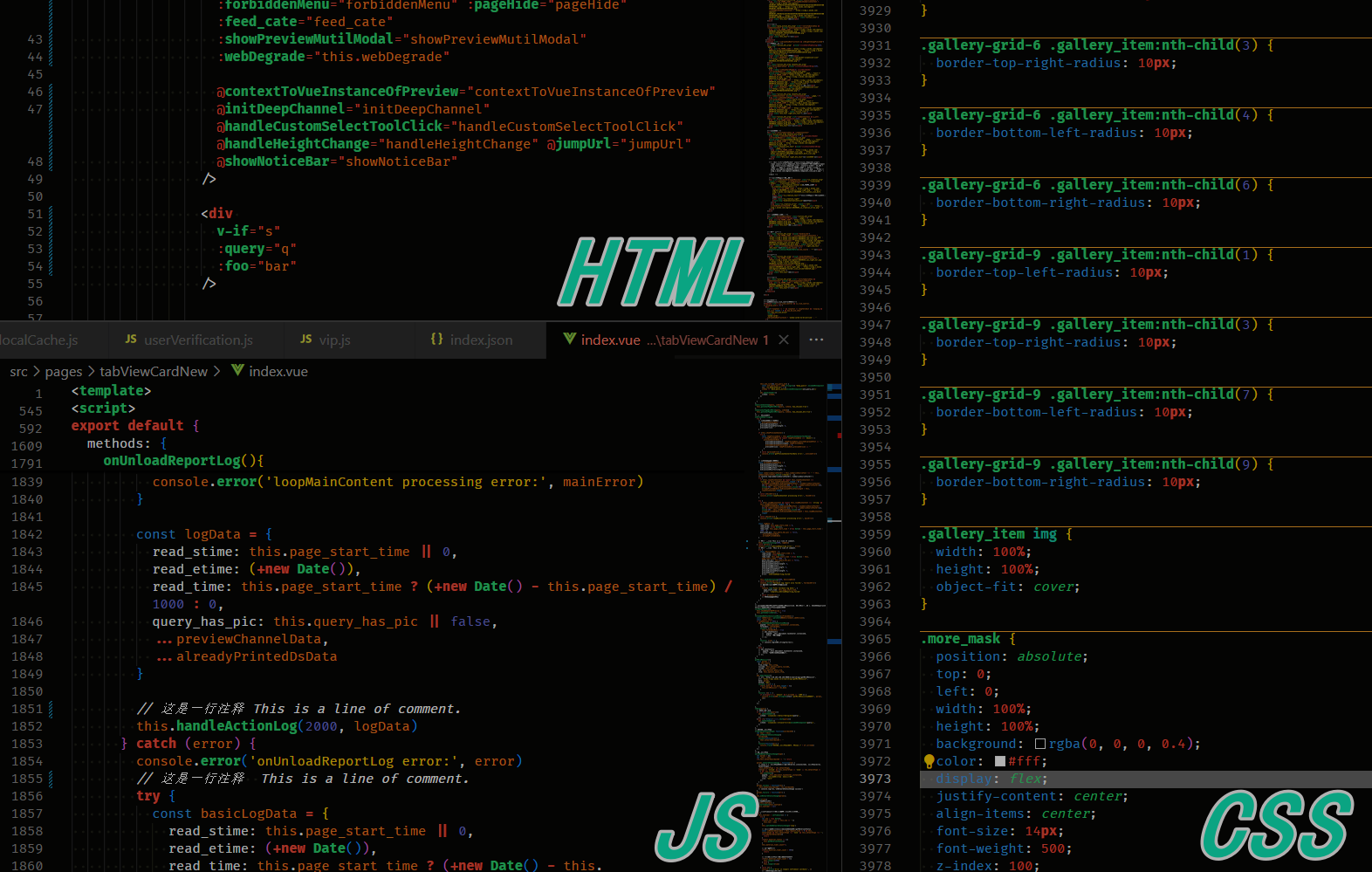
Task: Jump to sticky line onUnloadReportLog(){
Action: pyautogui.click(x=183, y=461)
